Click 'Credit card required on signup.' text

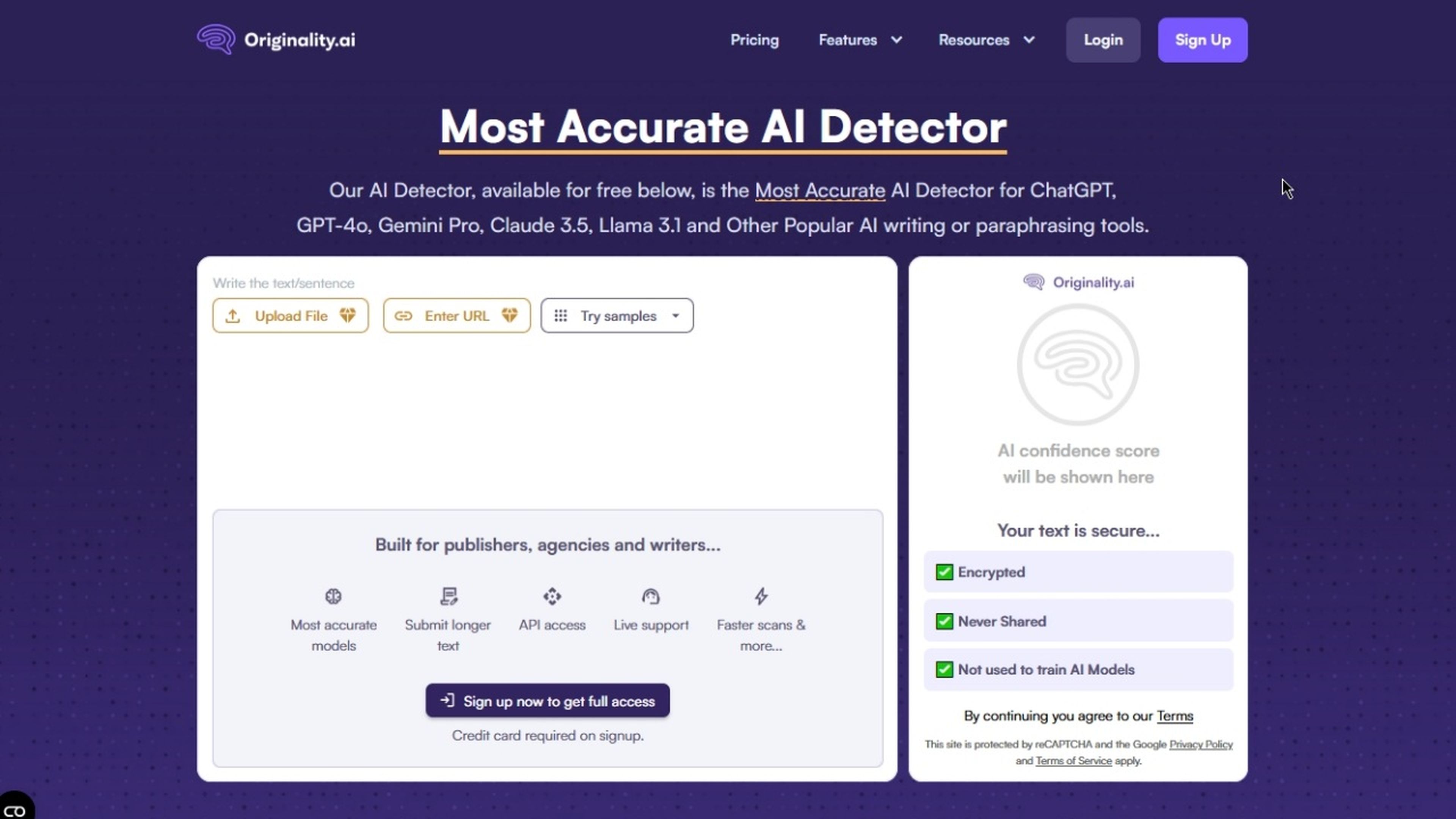coord(548,736)
